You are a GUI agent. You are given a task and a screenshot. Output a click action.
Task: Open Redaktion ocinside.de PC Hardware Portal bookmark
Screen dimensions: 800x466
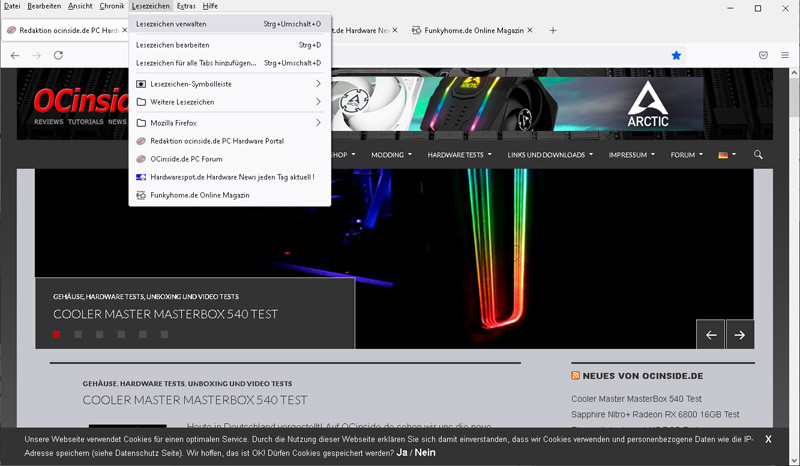230,141
